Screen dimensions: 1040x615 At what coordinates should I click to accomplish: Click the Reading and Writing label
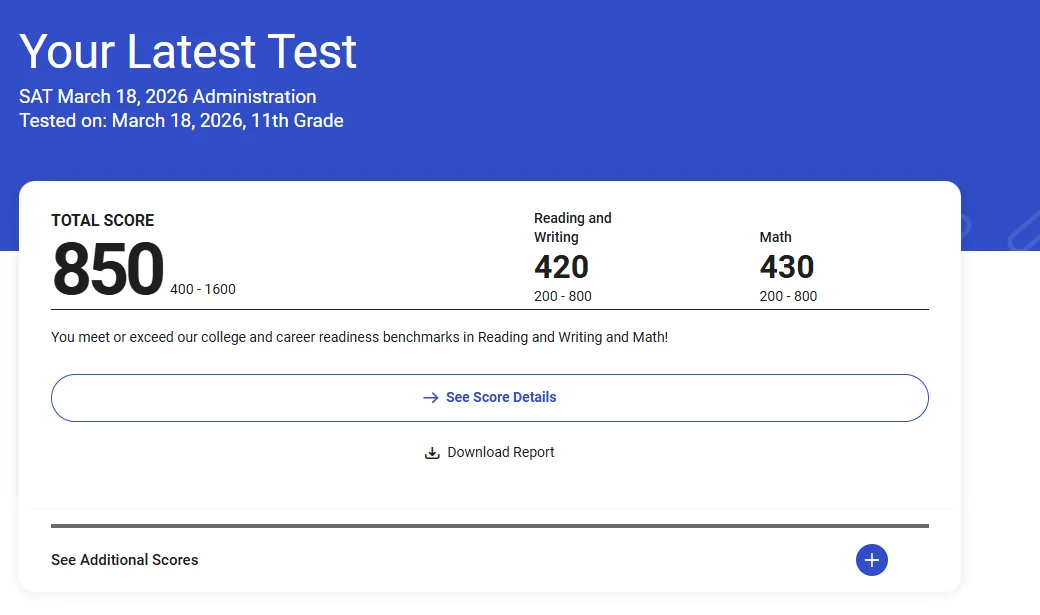point(572,227)
